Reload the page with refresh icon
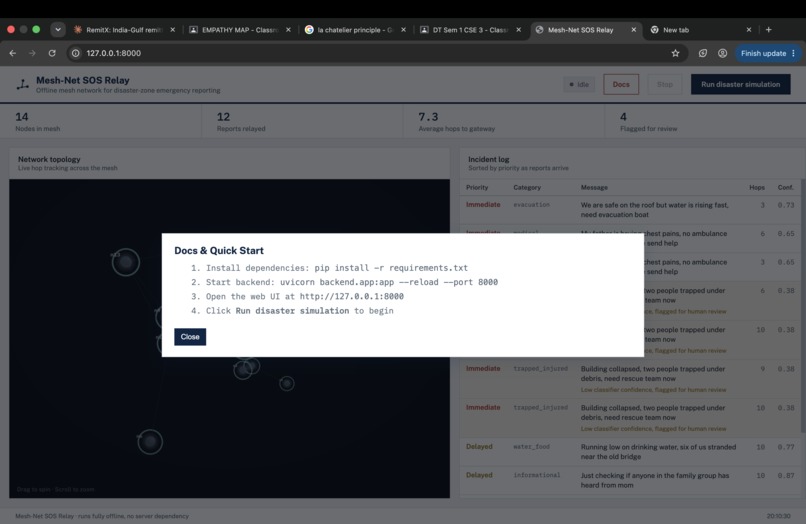The width and height of the screenshot is (806, 524). point(52,53)
